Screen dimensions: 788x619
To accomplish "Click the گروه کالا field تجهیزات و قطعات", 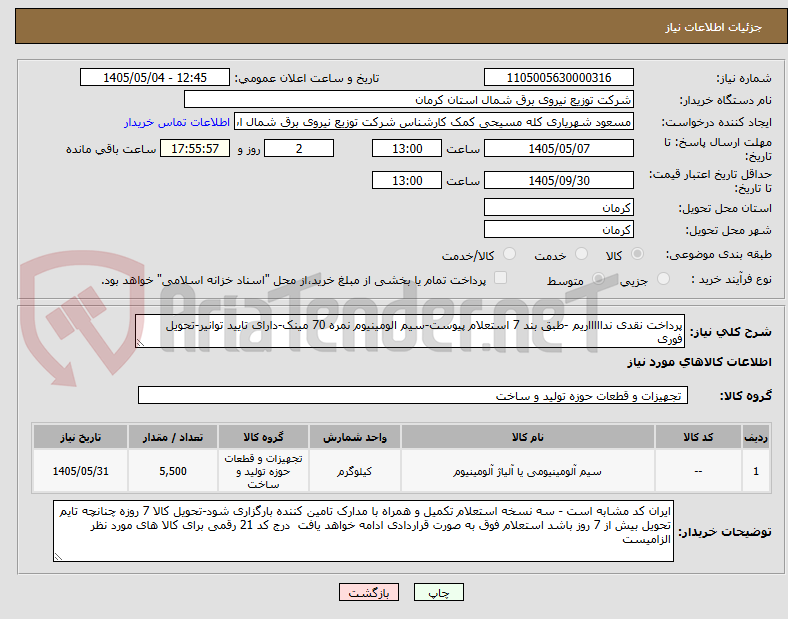I will coord(413,395).
